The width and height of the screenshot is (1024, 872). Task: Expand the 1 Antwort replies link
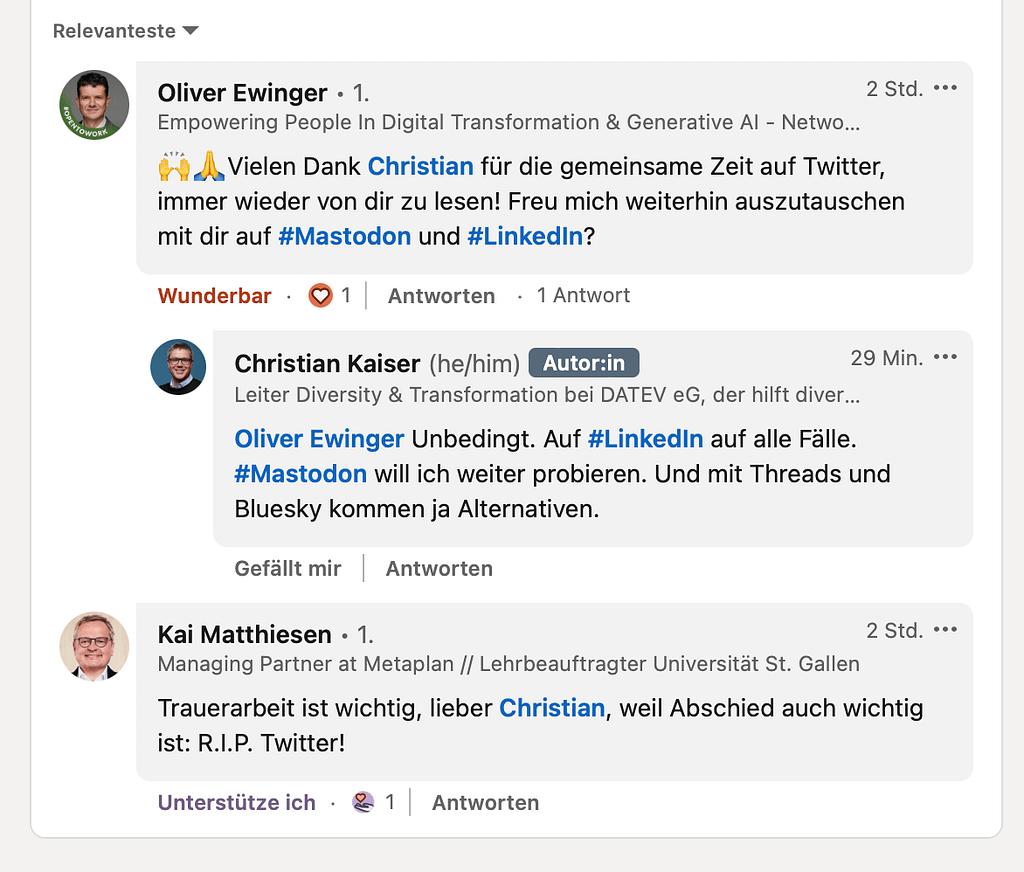coord(583,296)
